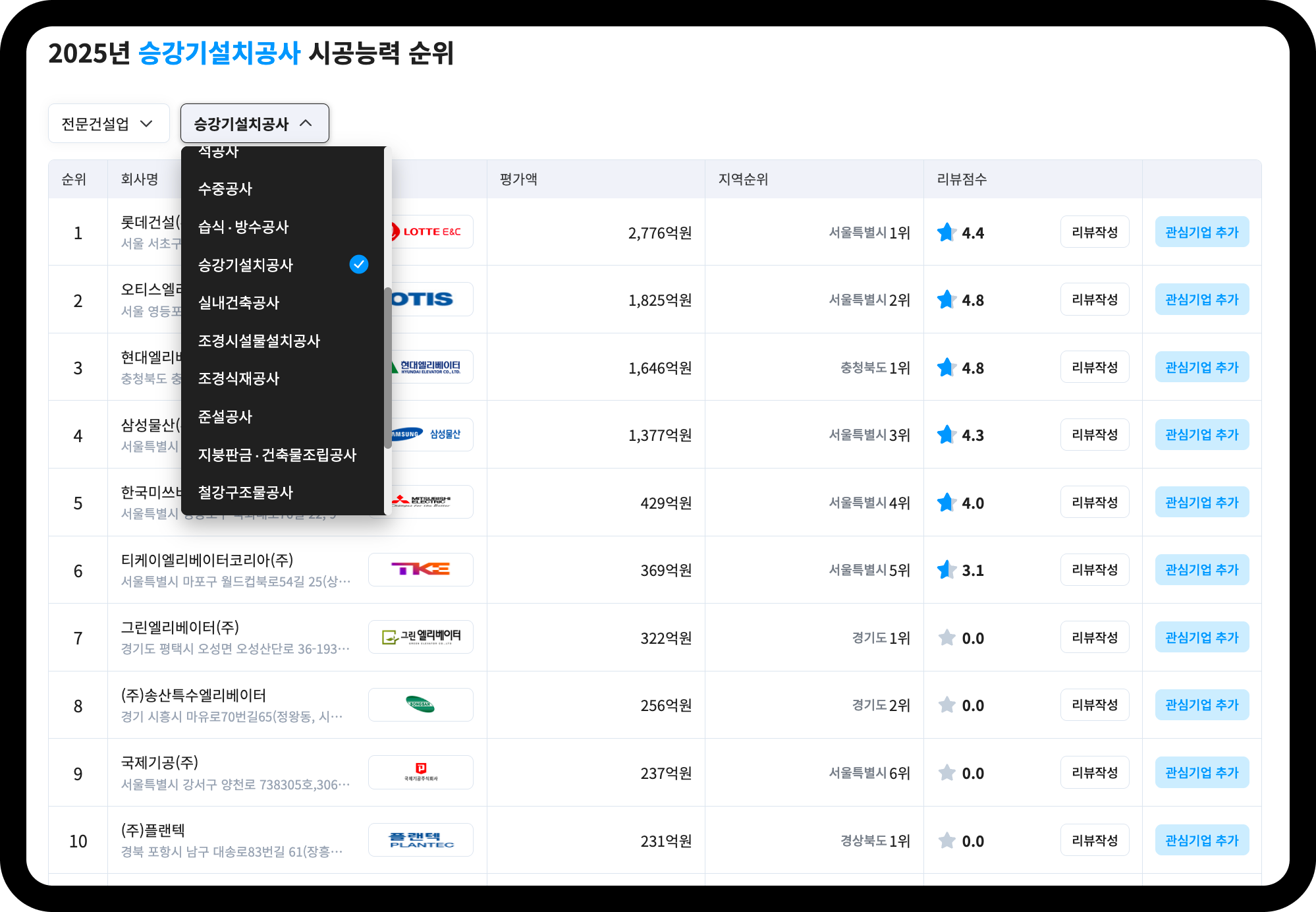The width and height of the screenshot is (1316, 912).
Task: Open (주)플랜텍 company name
Action: pyautogui.click(x=153, y=830)
